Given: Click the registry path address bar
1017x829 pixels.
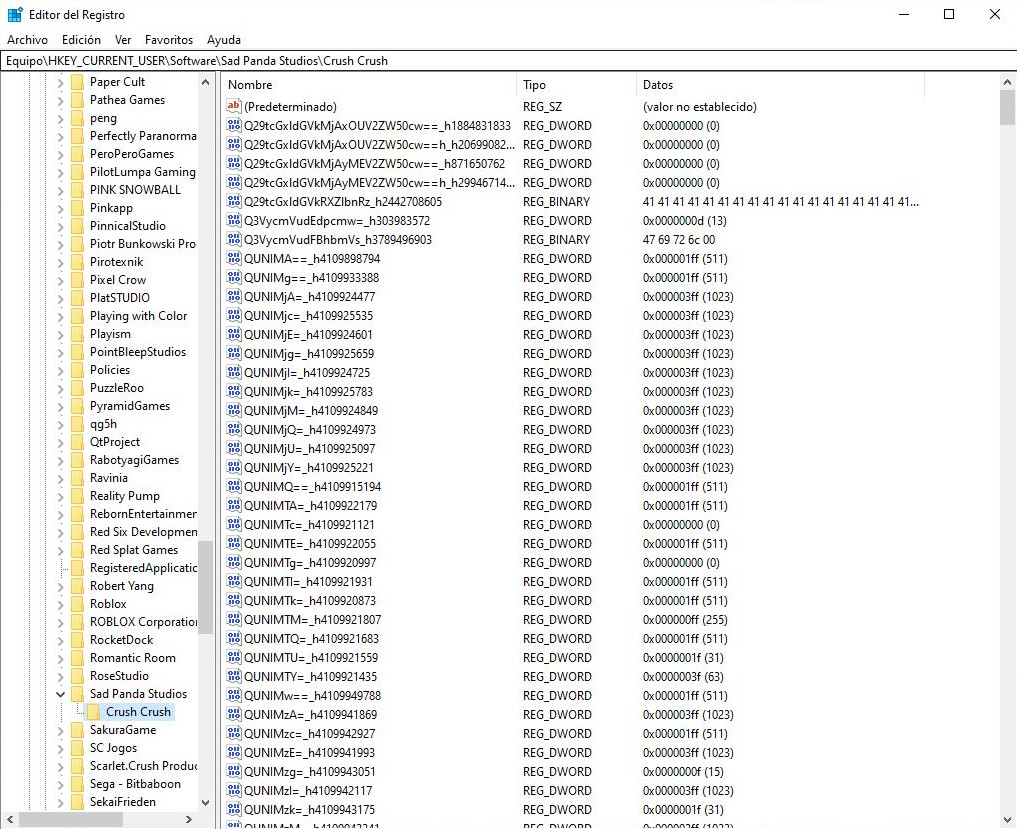Looking at the screenshot, I should click(x=508, y=61).
